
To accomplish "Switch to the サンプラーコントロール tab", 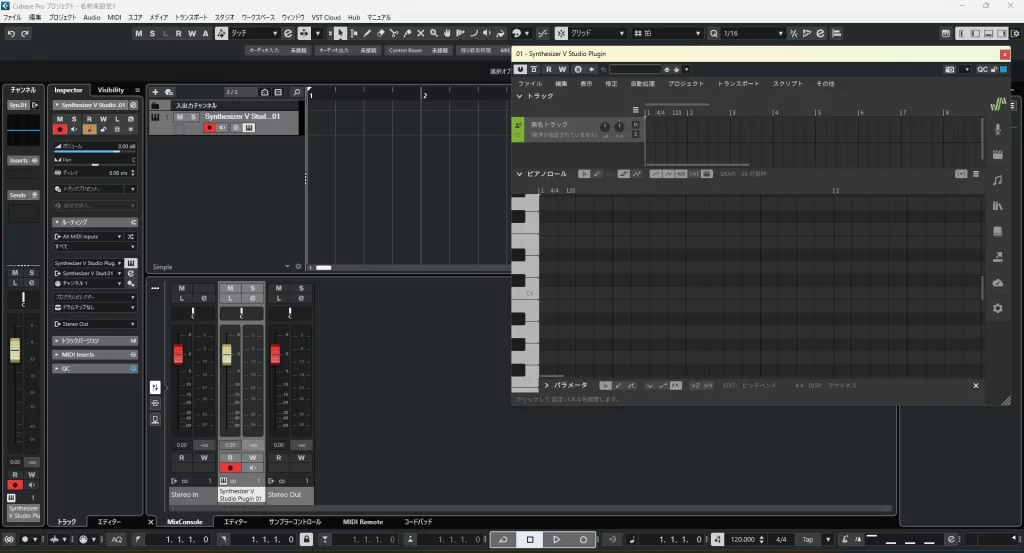I will (x=295, y=522).
